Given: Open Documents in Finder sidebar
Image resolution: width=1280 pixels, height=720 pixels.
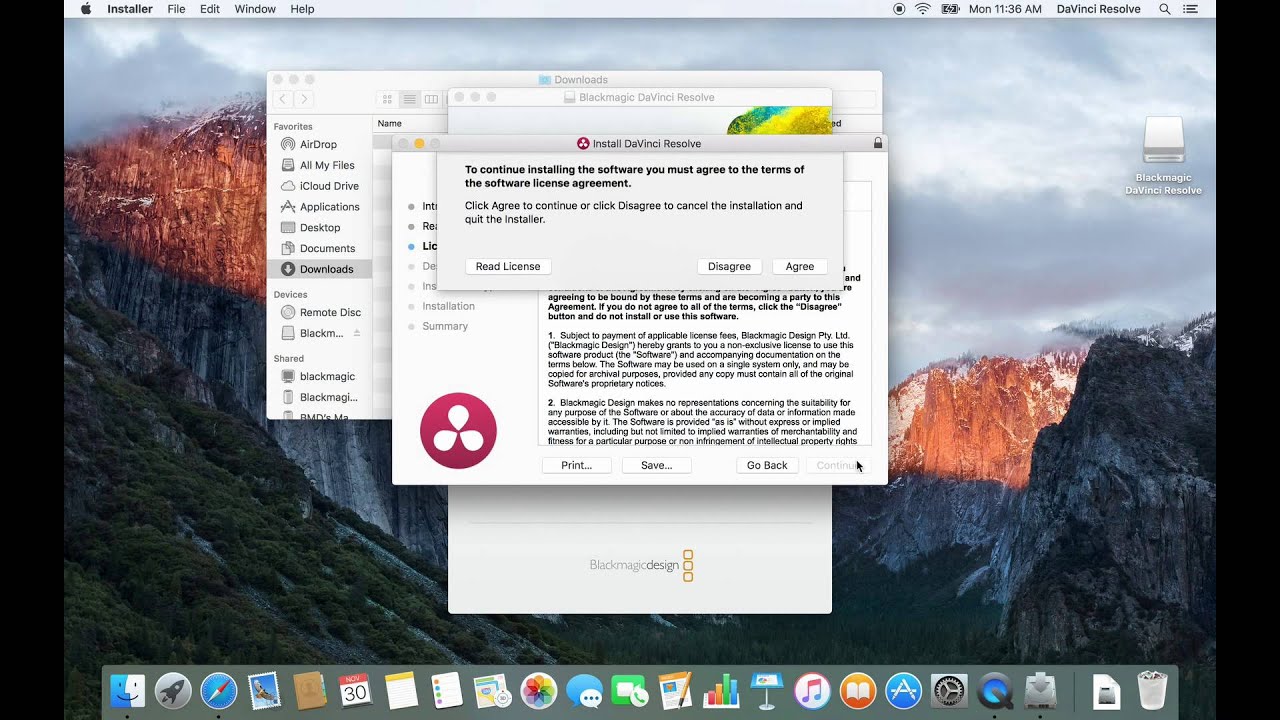Looking at the screenshot, I should 327,248.
